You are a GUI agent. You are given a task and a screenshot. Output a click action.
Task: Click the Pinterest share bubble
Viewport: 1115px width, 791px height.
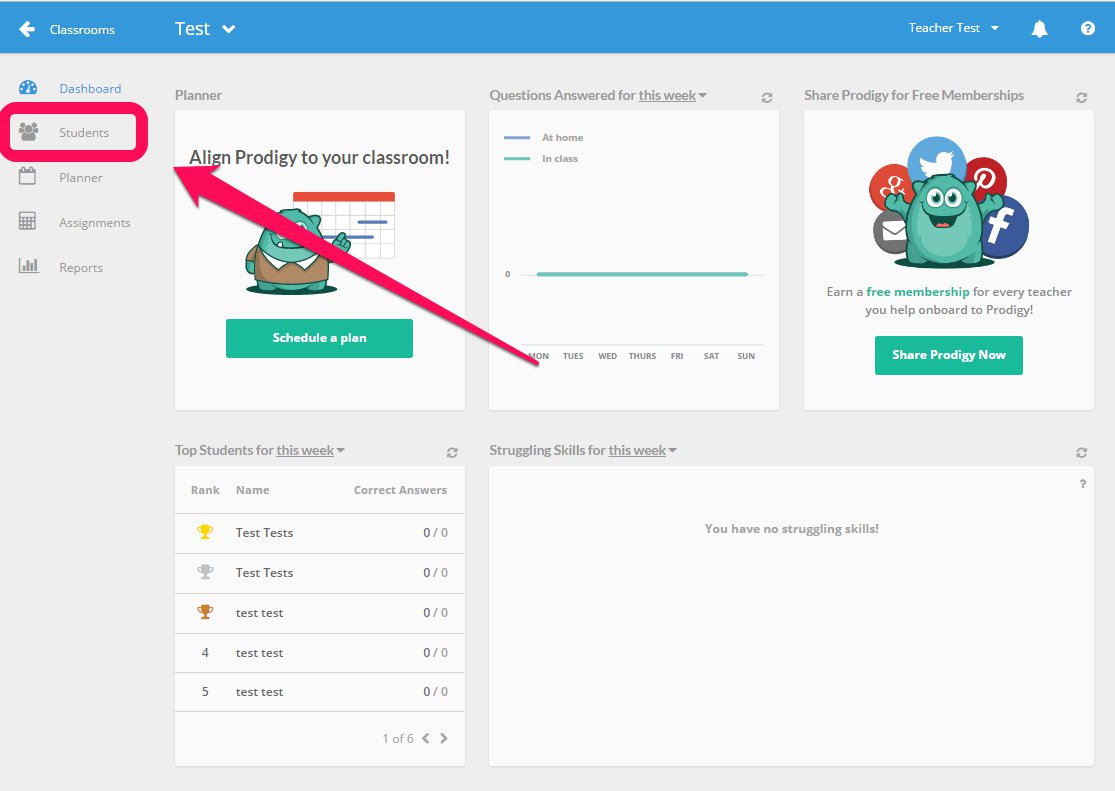tap(986, 177)
